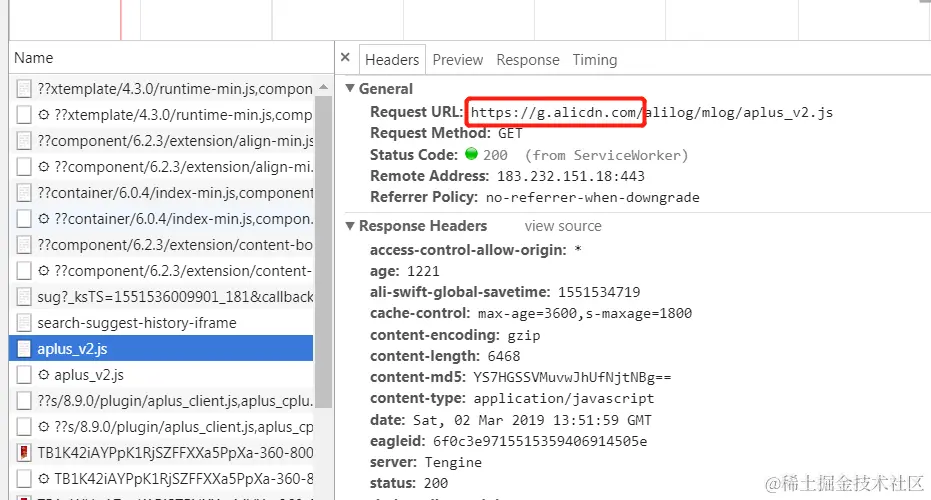Open the Preview tab
Screen dimensions: 931x500
[458, 60]
